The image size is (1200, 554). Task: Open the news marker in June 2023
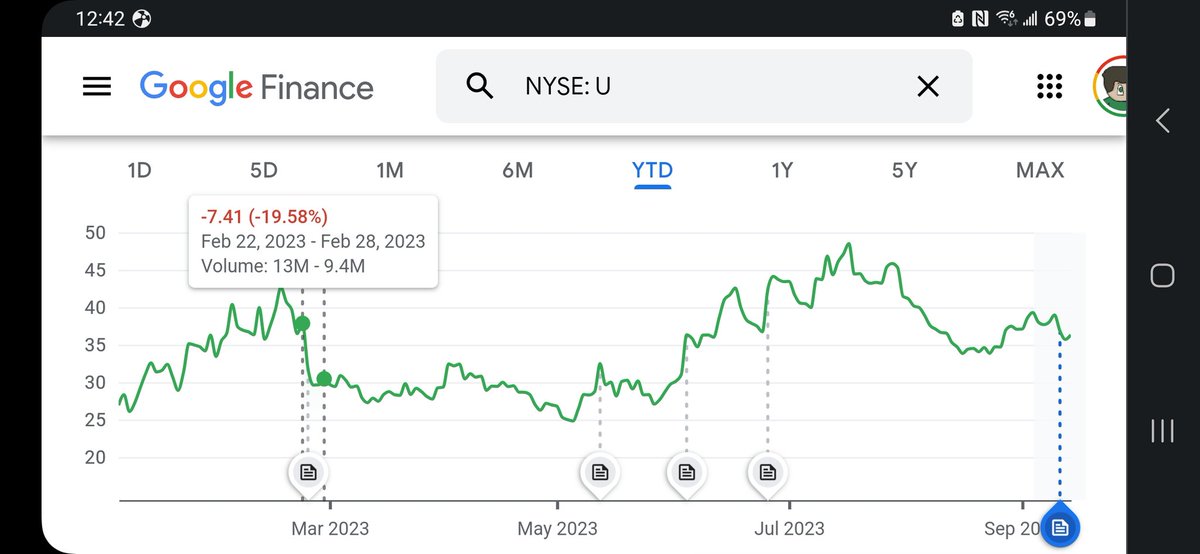[686, 472]
